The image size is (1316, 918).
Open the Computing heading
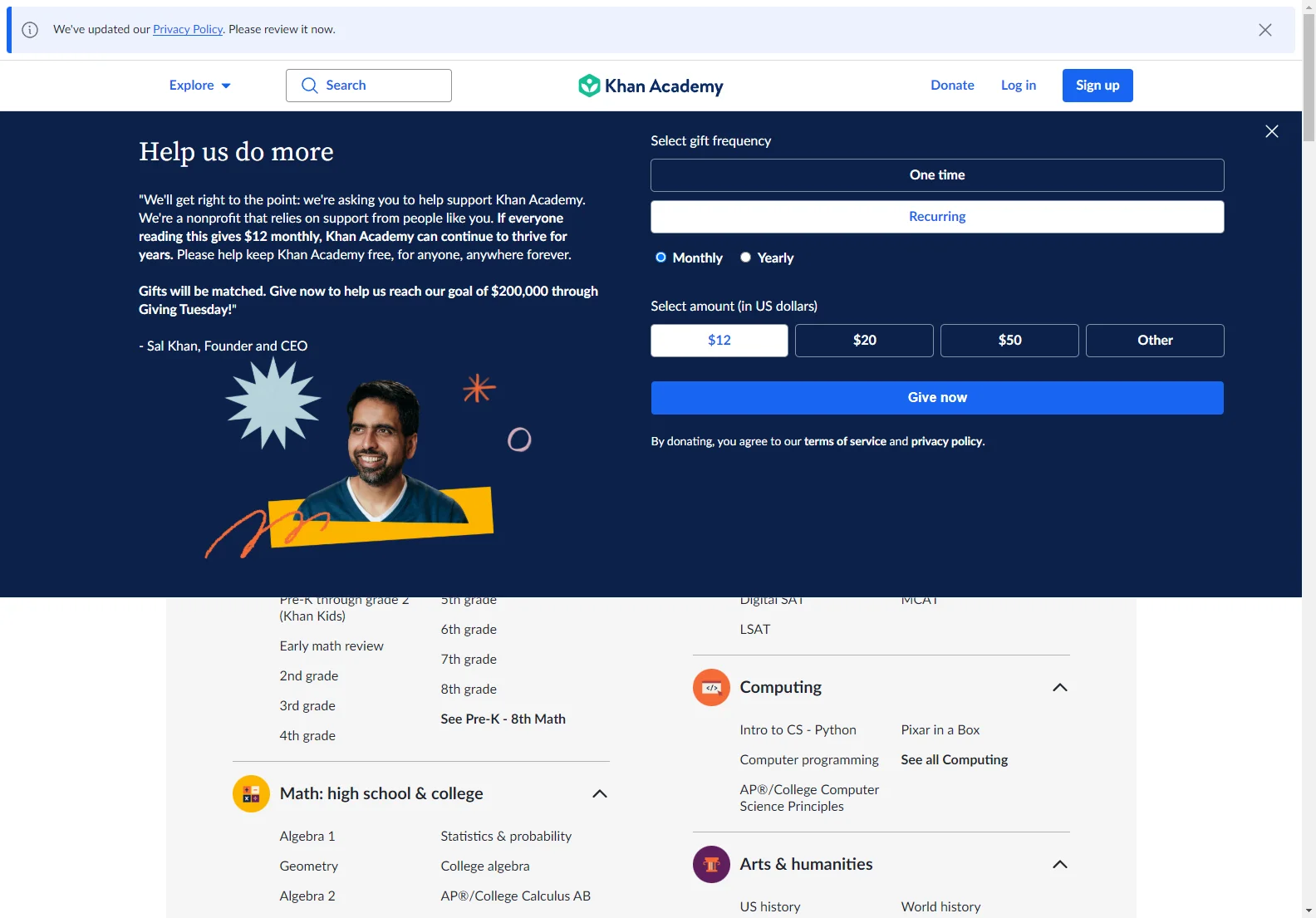click(x=780, y=688)
